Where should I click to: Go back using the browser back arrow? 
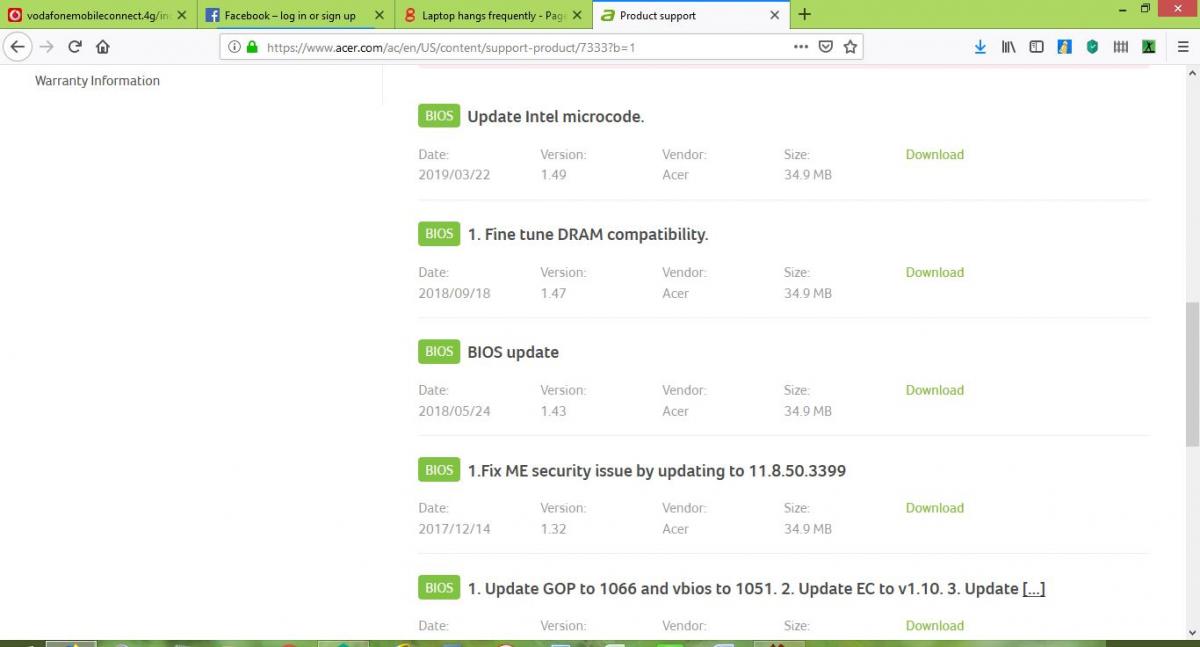click(x=17, y=47)
